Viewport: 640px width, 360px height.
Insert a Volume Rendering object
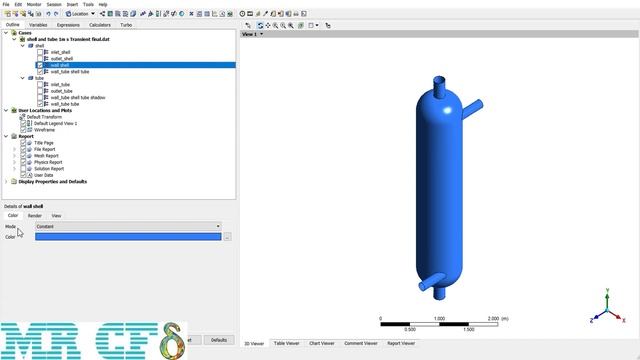[x=133, y=14]
